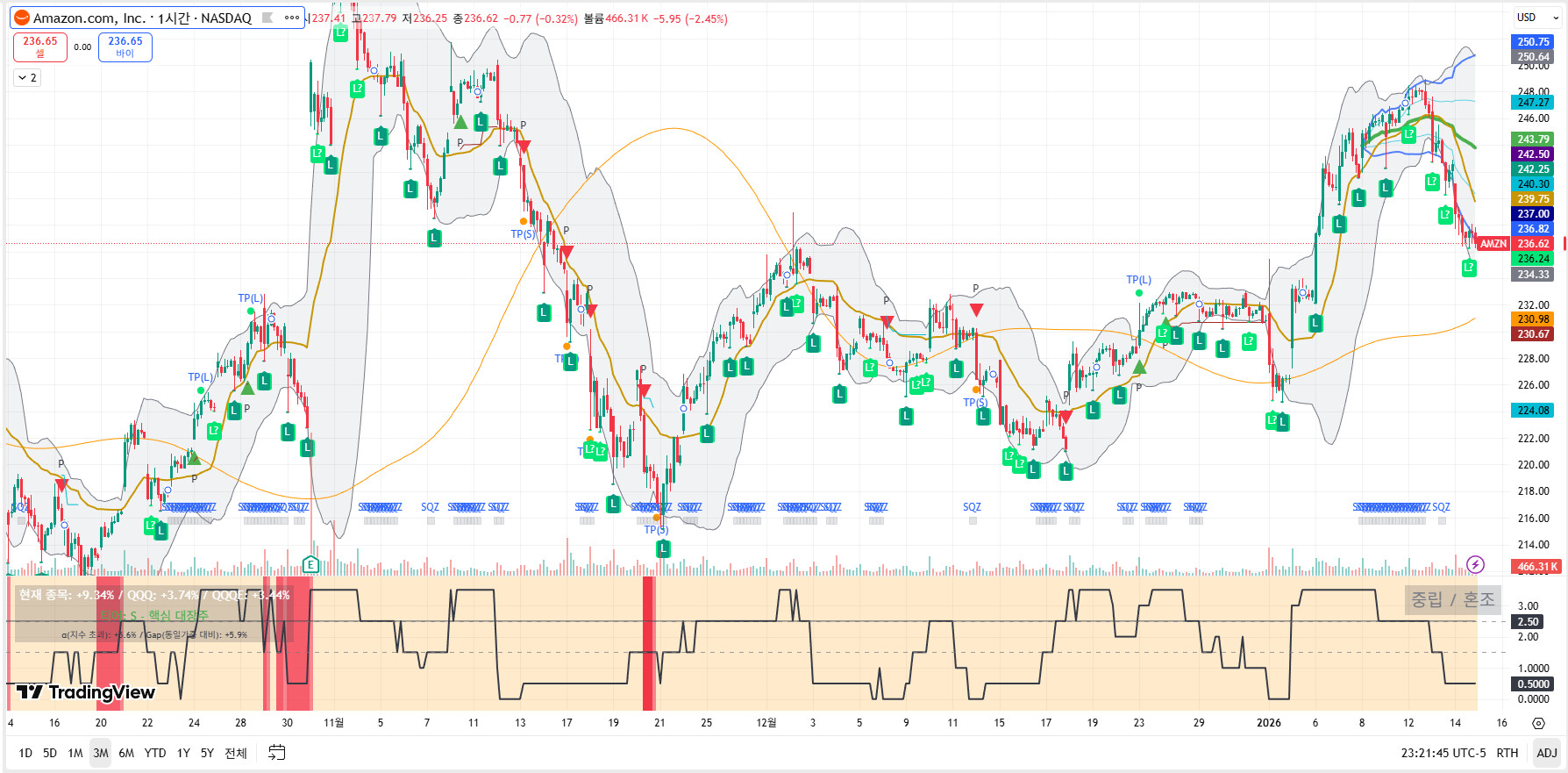This screenshot has height=773, width=1568.
Task: Select the 5Y time range
Action: coord(207,753)
